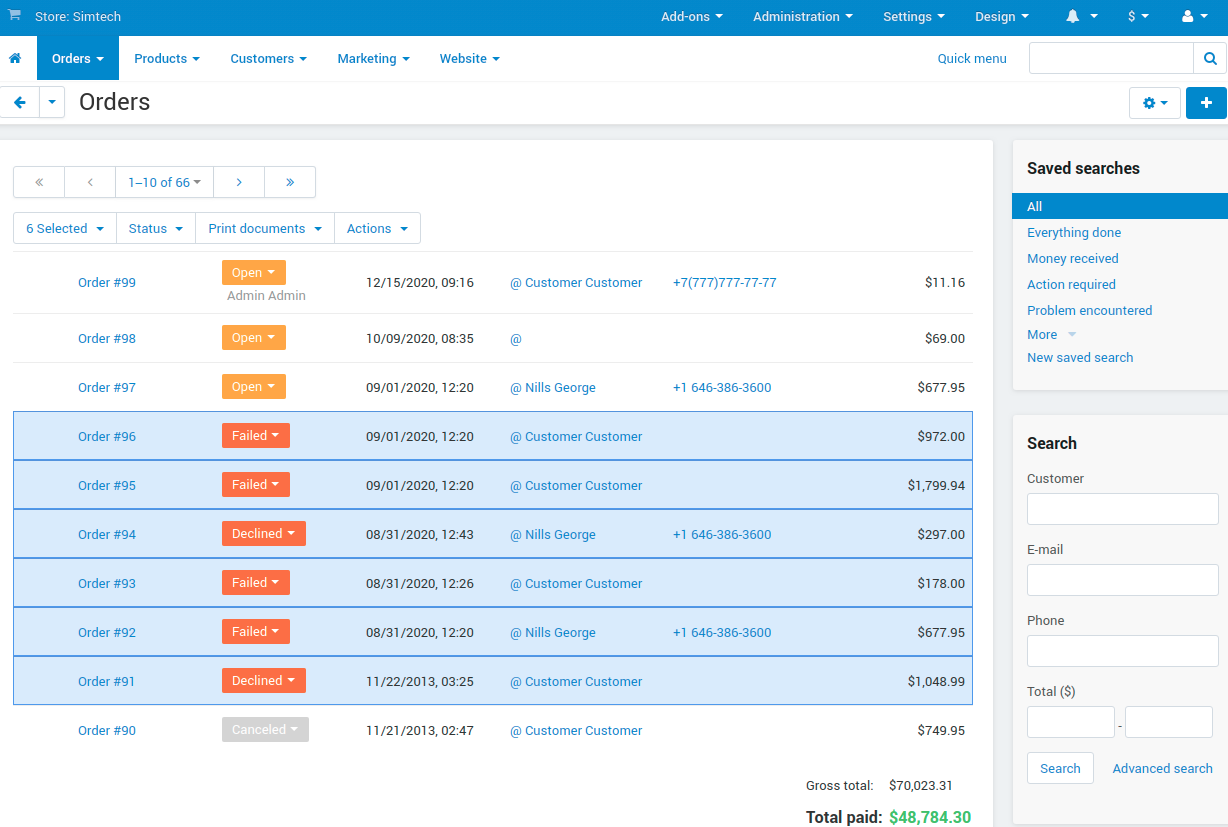
Task: Open the bulk Actions dropdown
Action: click(x=377, y=228)
